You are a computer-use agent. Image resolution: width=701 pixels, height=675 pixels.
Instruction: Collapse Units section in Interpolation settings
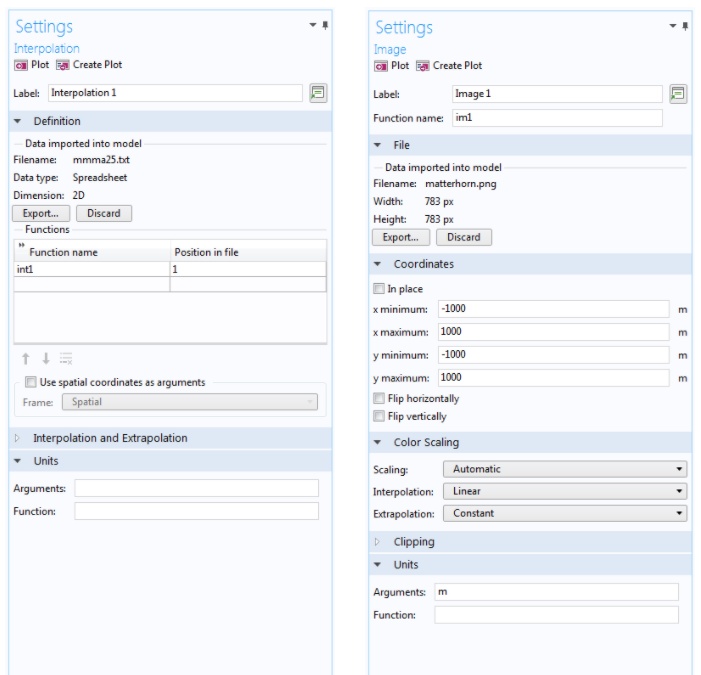click(17, 461)
